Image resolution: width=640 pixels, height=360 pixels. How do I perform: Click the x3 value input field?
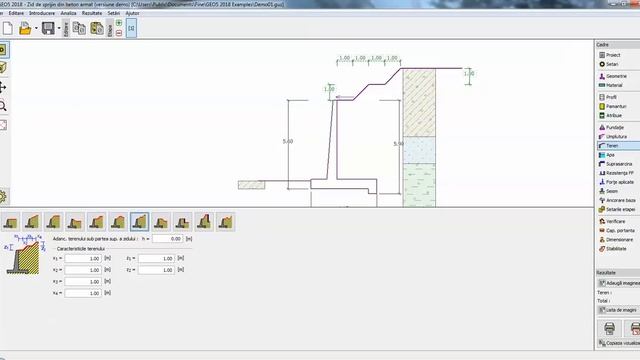(x=83, y=282)
